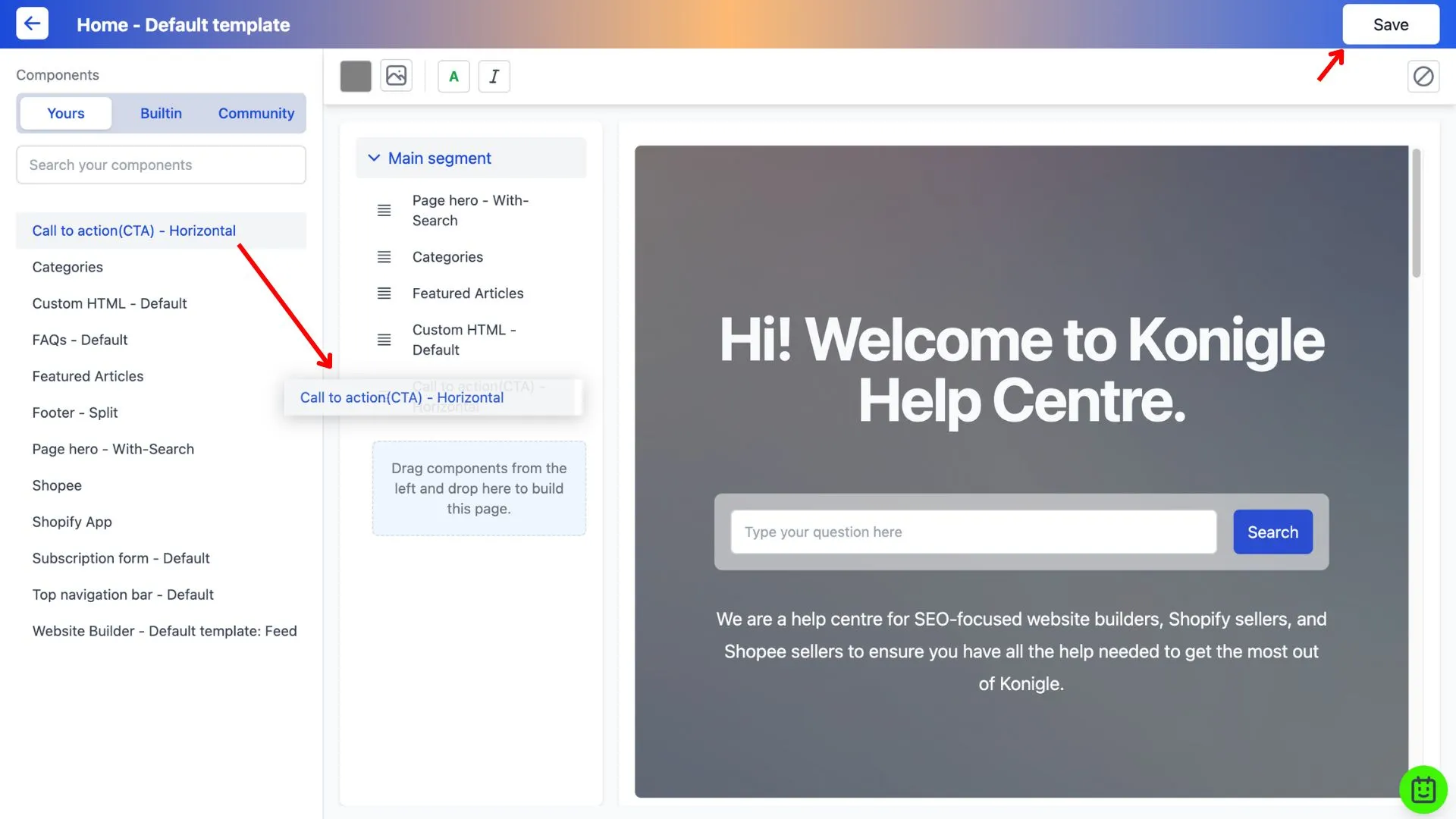Focus the Search your components field
Viewport: 1456px width, 819px height.
coord(161,165)
